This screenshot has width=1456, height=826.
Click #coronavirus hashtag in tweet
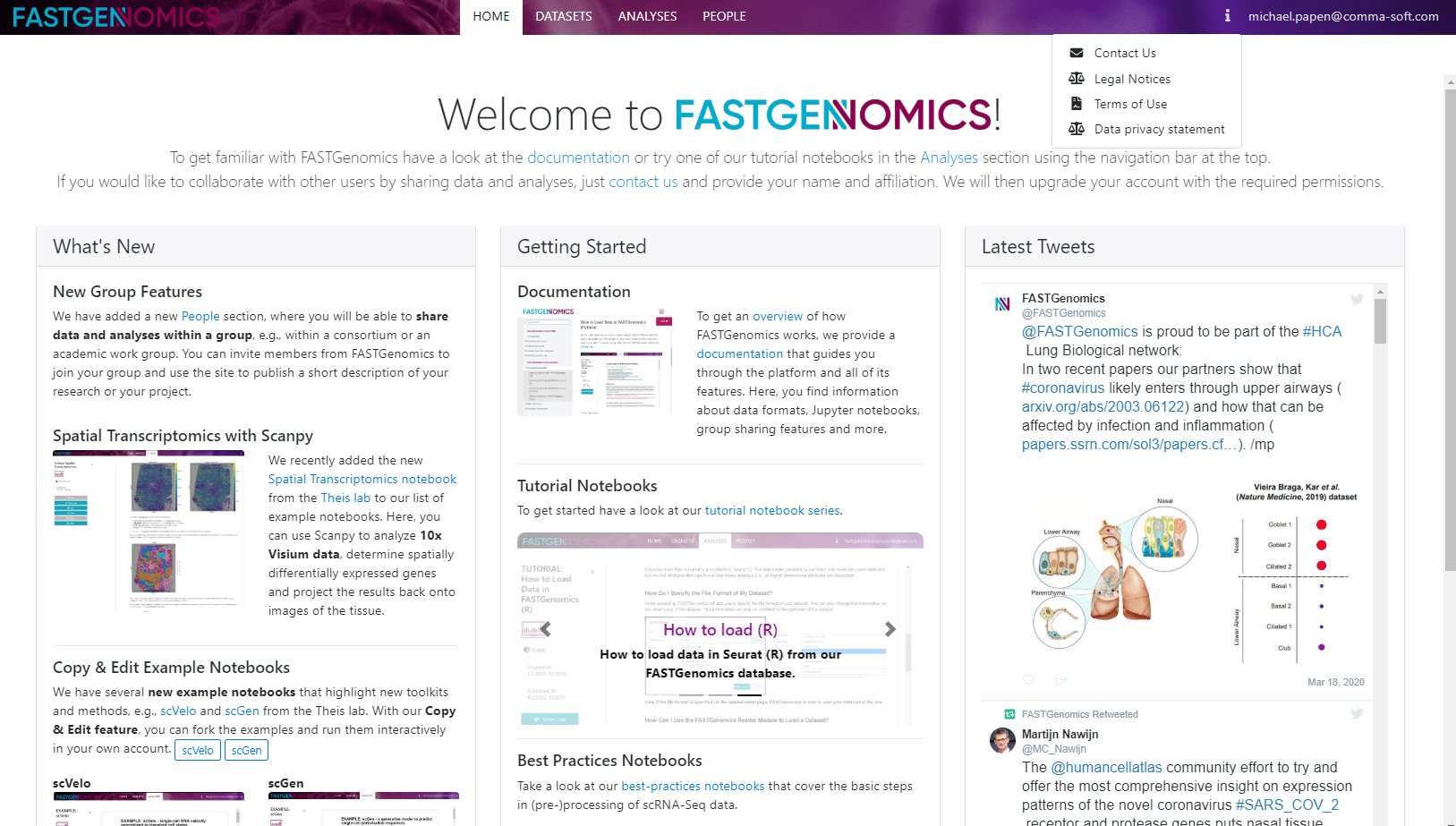pyautogui.click(x=1063, y=387)
